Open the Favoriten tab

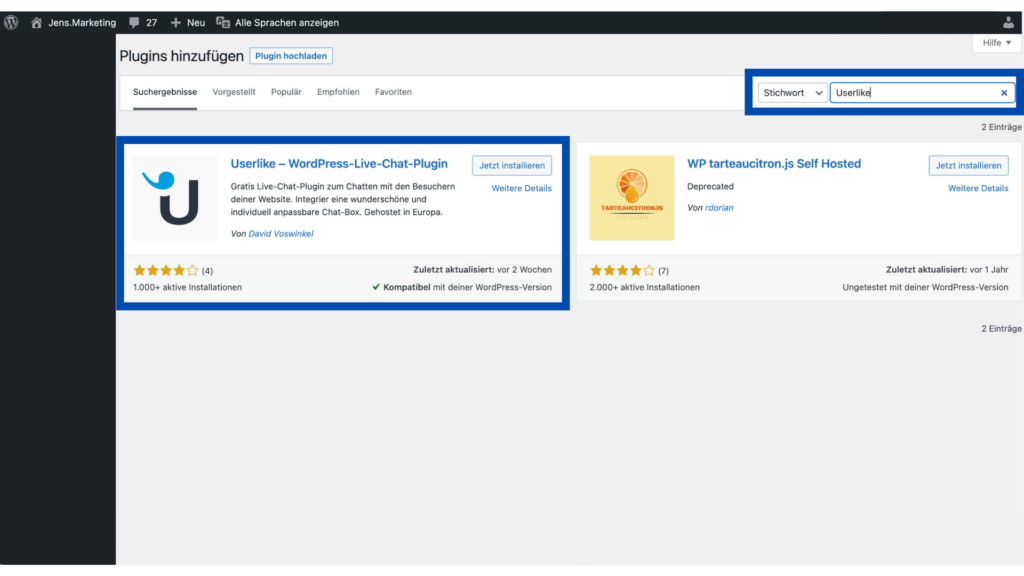pos(393,92)
